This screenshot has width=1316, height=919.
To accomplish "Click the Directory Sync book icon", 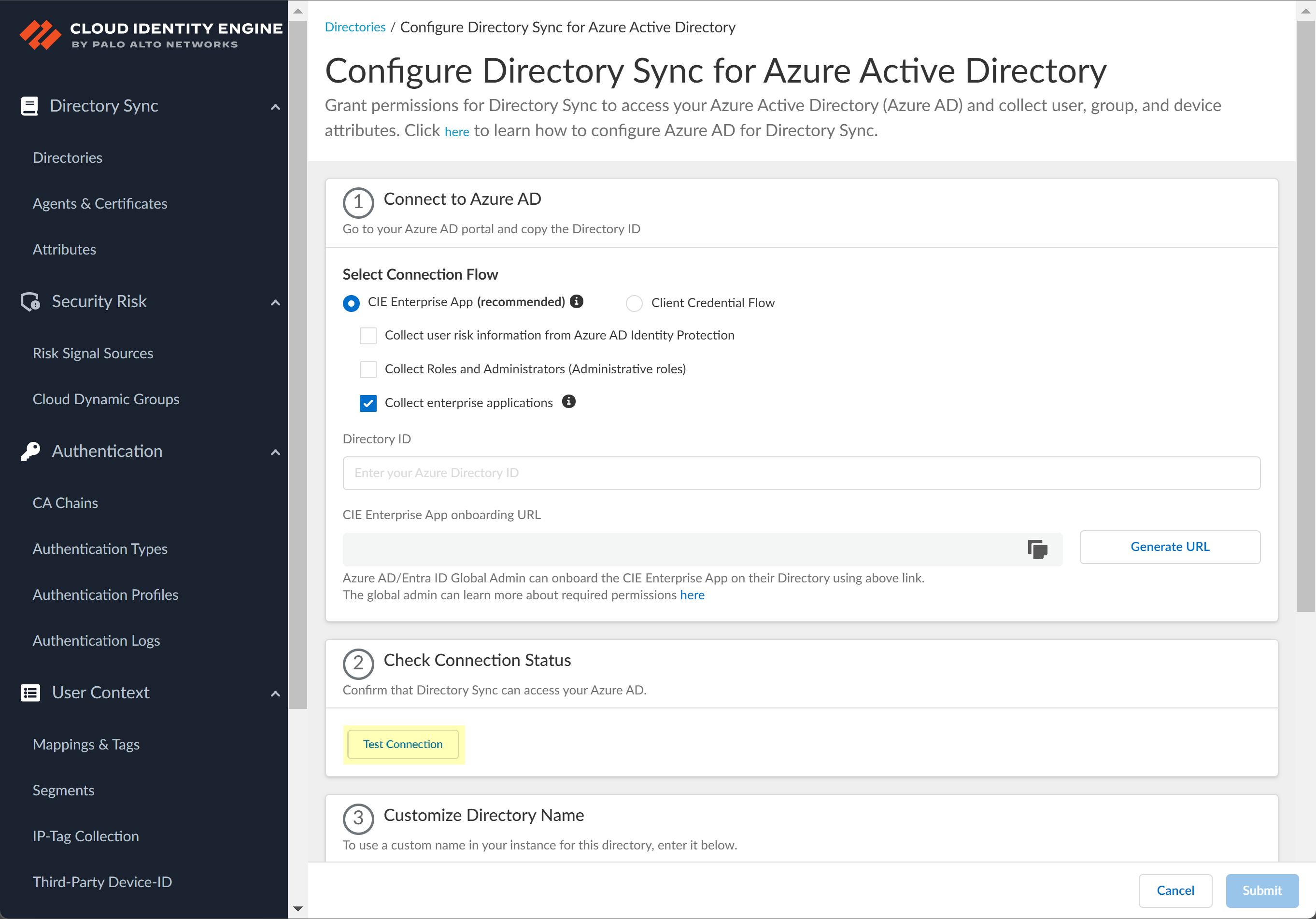I will (29, 106).
